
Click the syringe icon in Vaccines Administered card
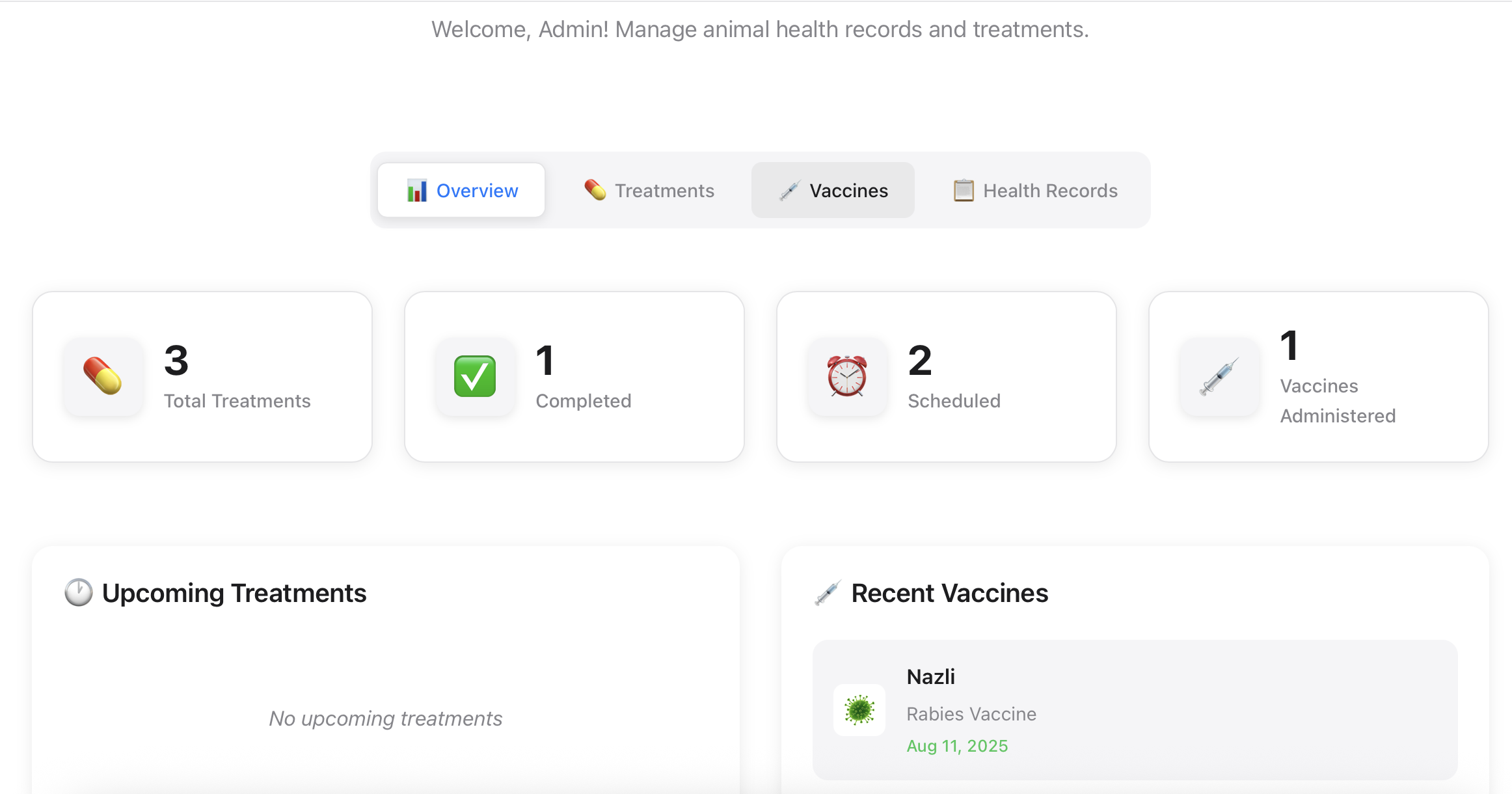click(x=1219, y=377)
